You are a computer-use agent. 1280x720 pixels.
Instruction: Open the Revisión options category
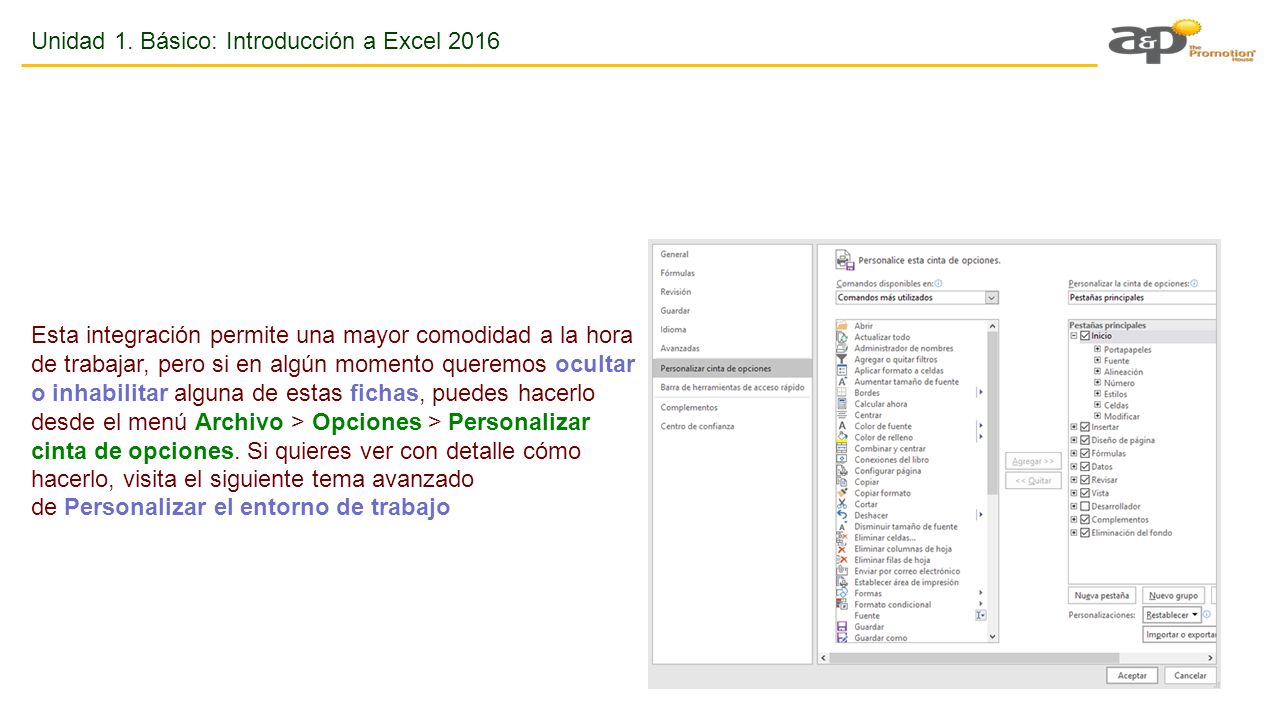tap(732, 292)
